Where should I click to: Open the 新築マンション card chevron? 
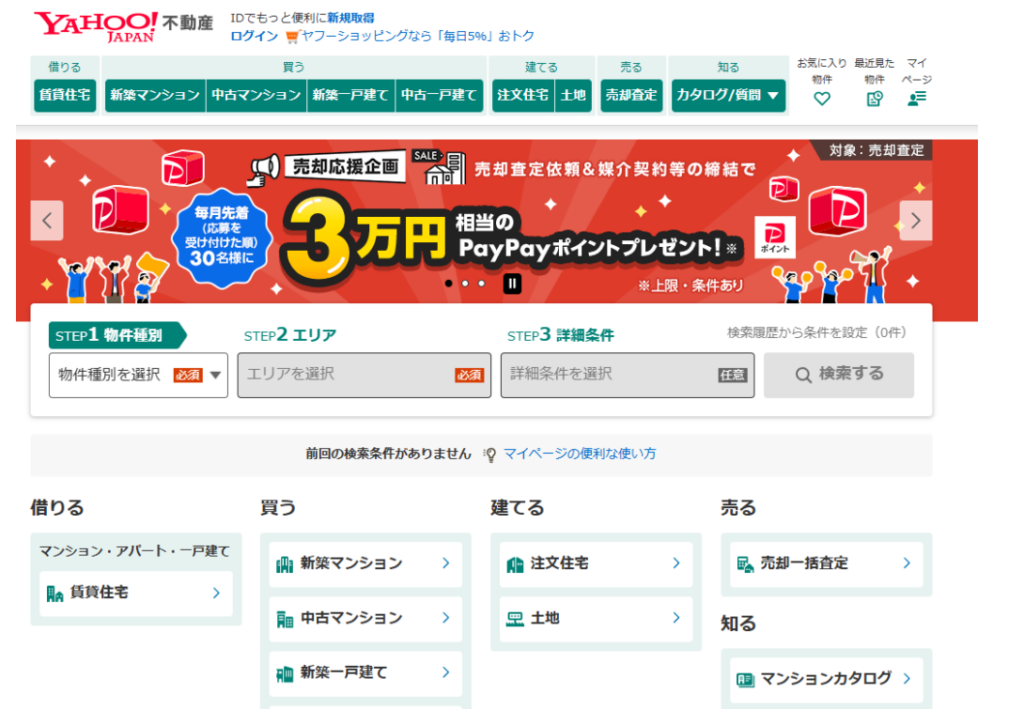pos(446,563)
